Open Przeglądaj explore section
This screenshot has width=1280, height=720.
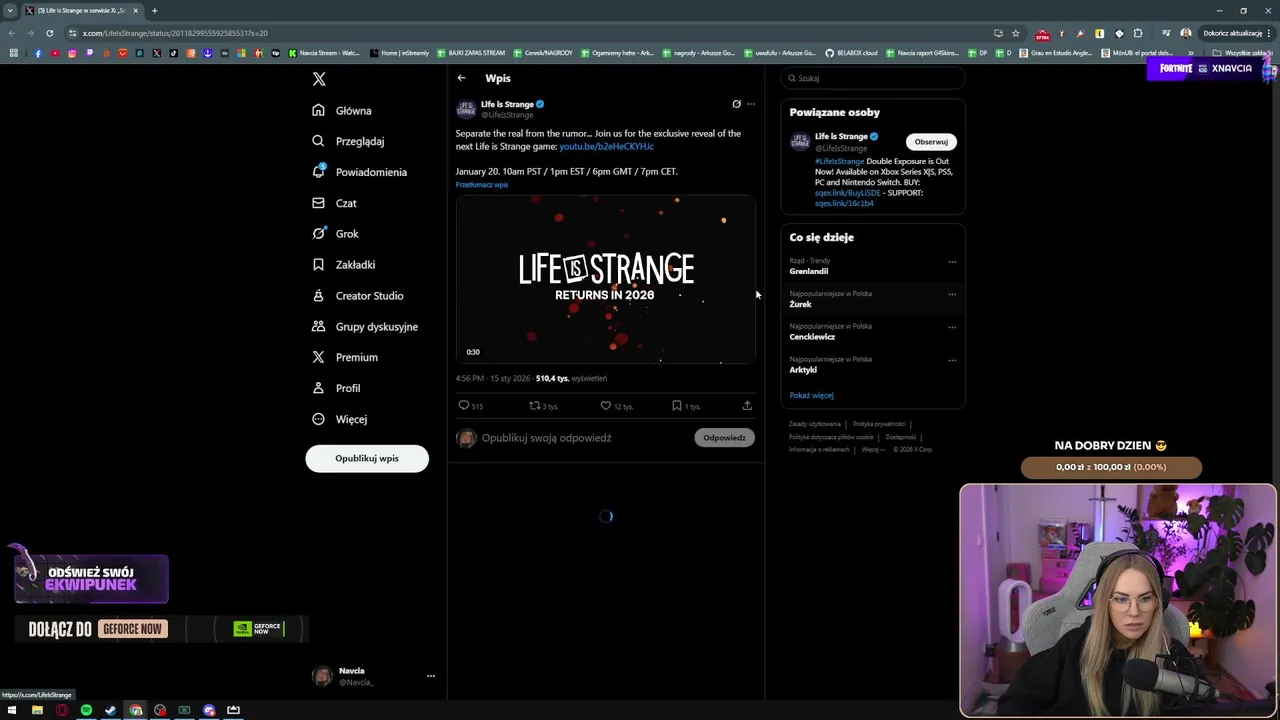pos(348,142)
